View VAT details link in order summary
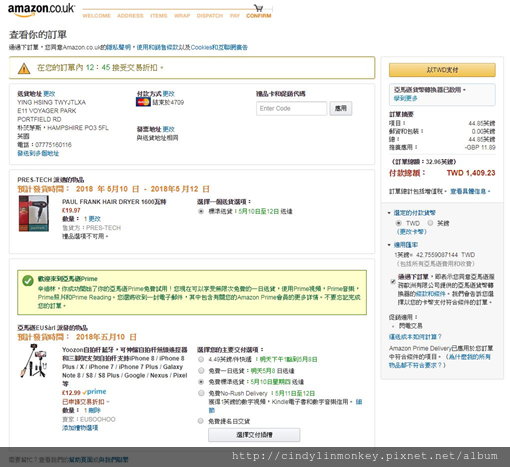 click(468, 191)
